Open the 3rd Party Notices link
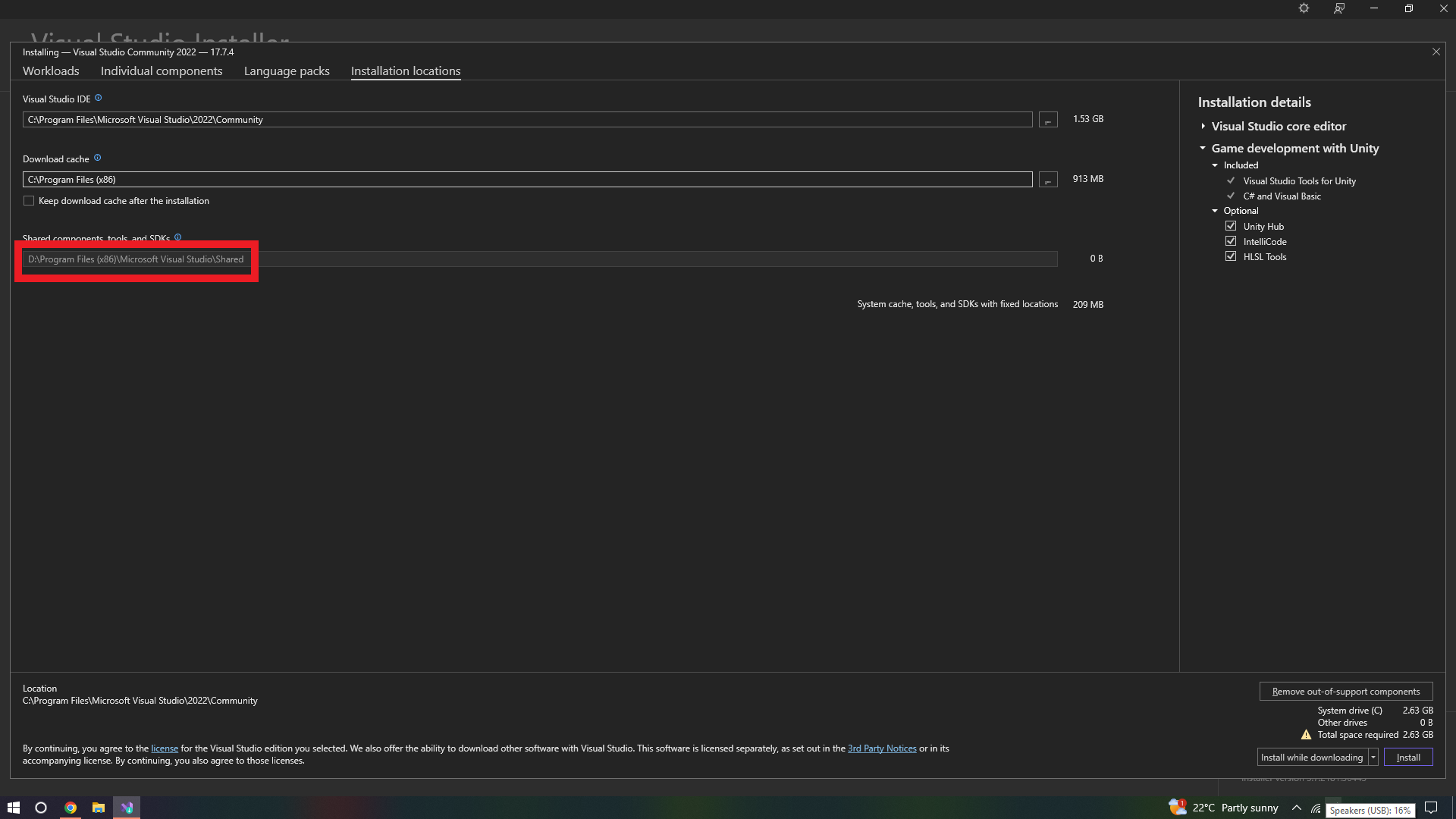1456x819 pixels. (882, 748)
